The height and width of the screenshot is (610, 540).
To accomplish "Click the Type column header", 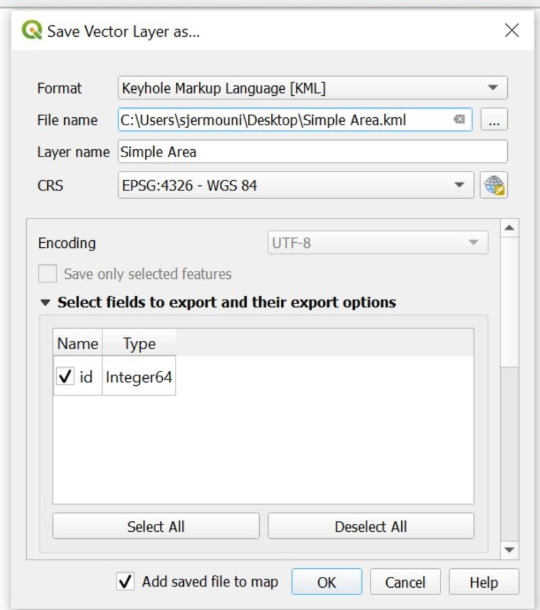I will click(139, 343).
